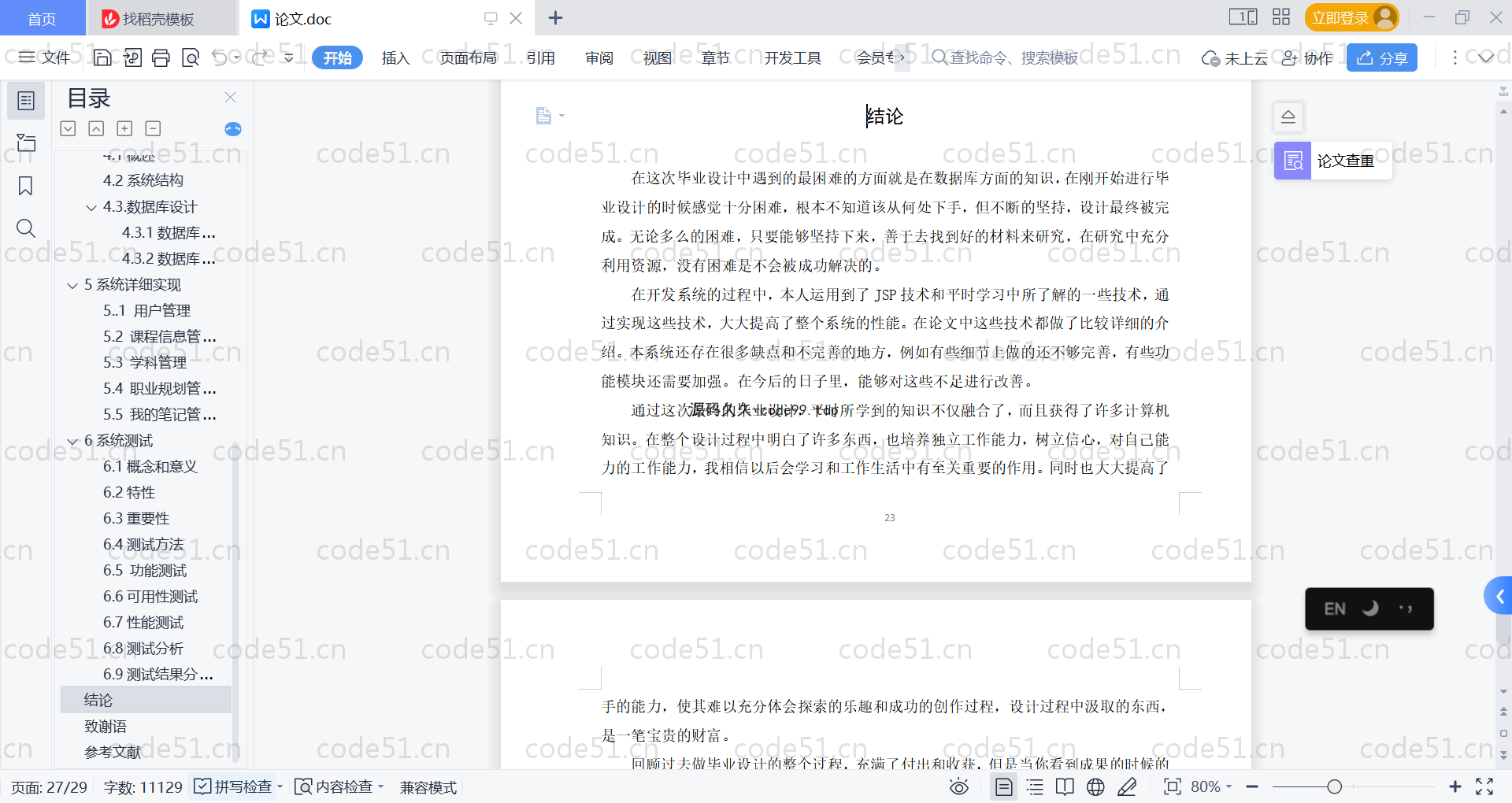Image resolution: width=1512 pixels, height=803 pixels.
Task: Click the zoom slider handle
Action: [x=1334, y=786]
